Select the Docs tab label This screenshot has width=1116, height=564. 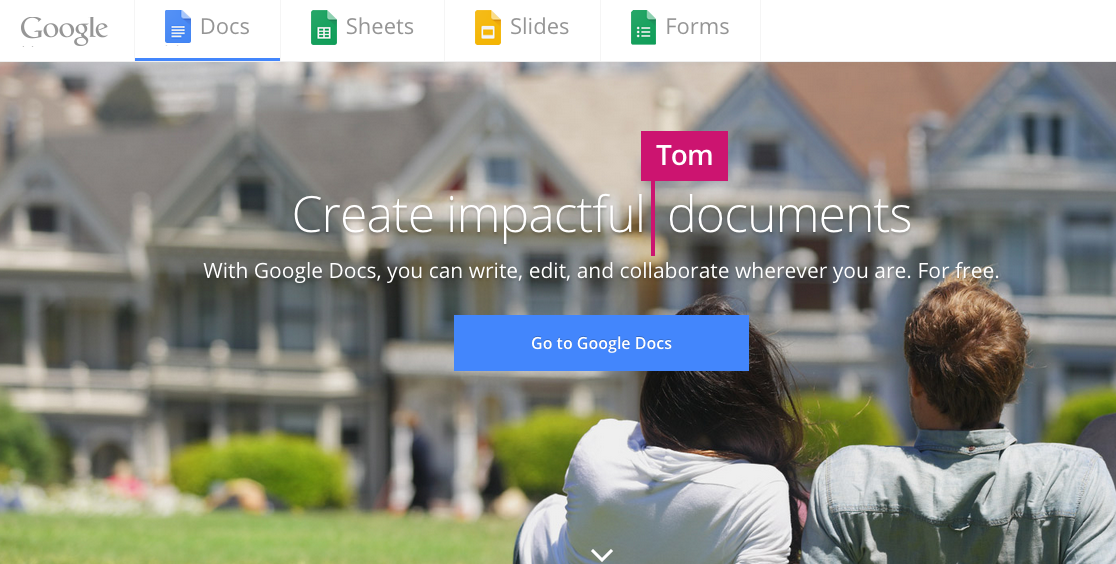tap(225, 26)
